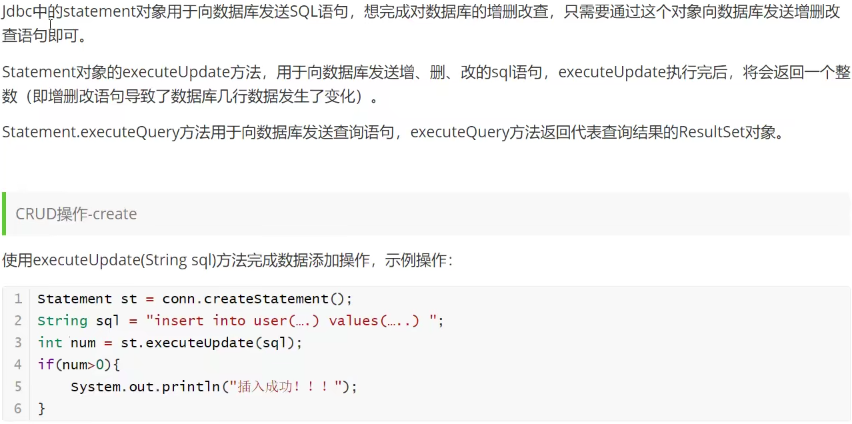The height and width of the screenshot is (424, 852).
Task: Click line number 4 in code block
Action: click(x=18, y=364)
